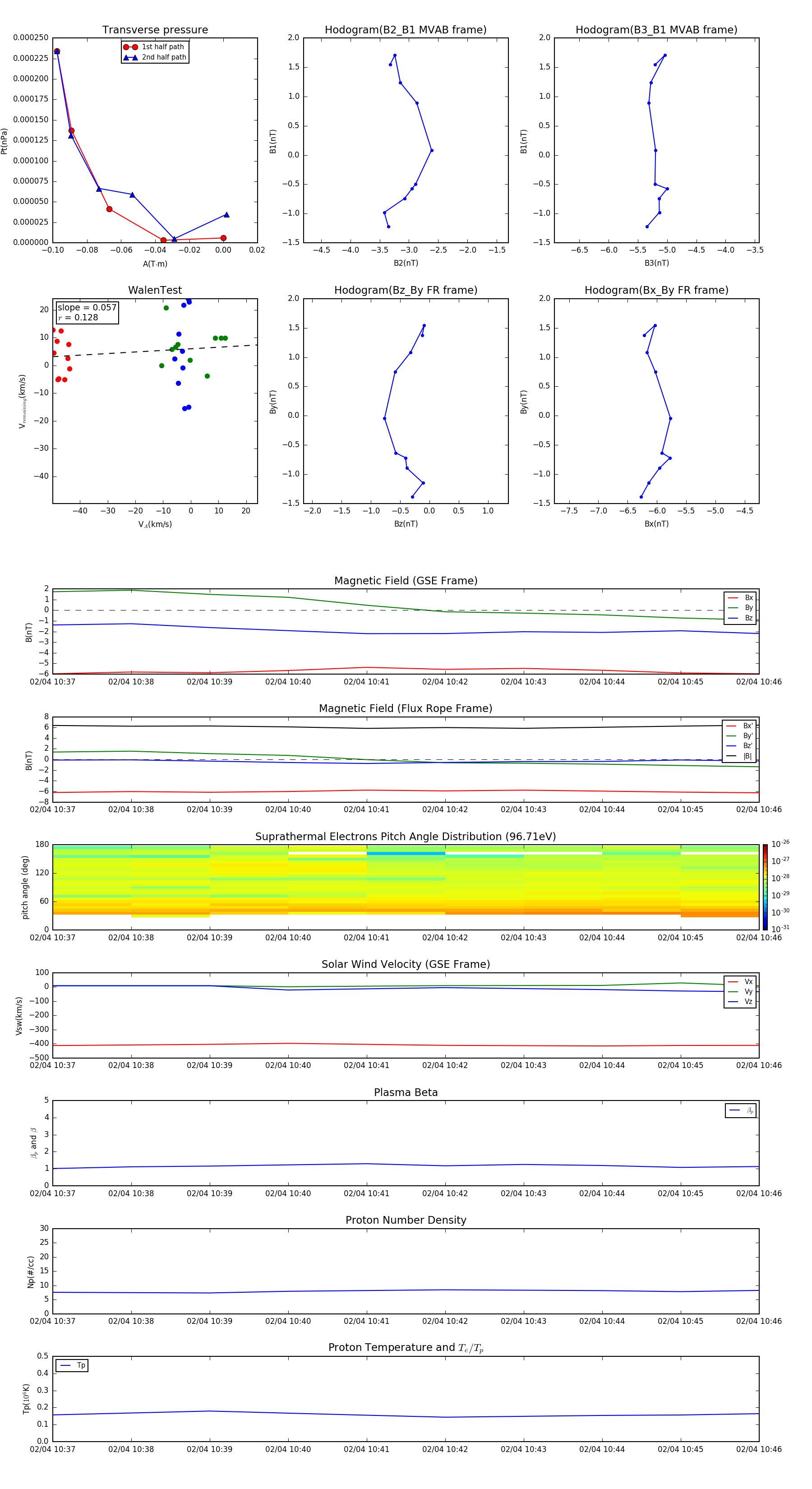Click the 'Hodogram(B2_B1 MVAB frame)' title
The width and height of the screenshot is (812, 1489).
pyautogui.click(x=406, y=30)
